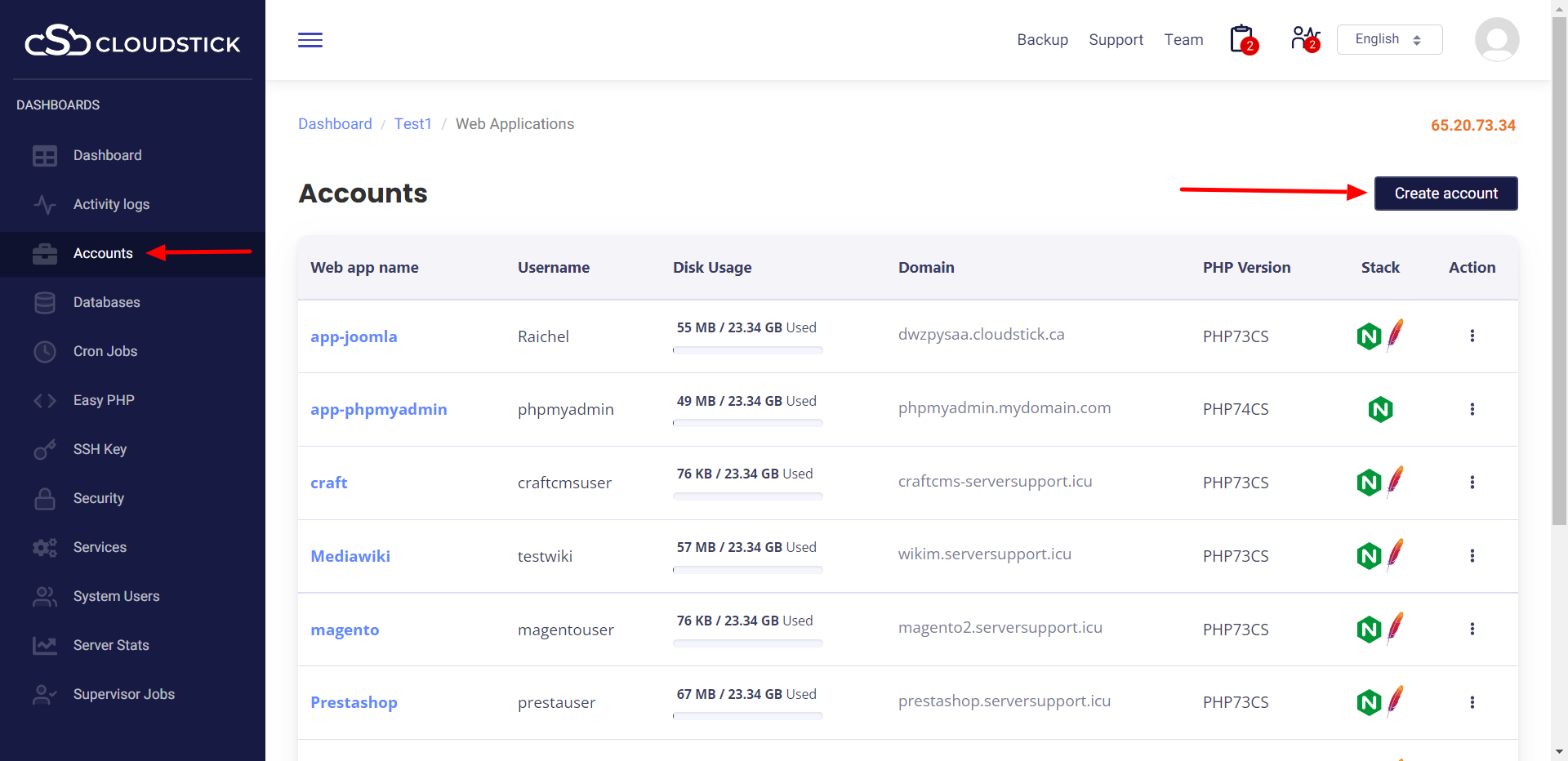The width and height of the screenshot is (1568, 761).
Task: Toggle the hamburger sidebar menu
Action: (x=310, y=40)
